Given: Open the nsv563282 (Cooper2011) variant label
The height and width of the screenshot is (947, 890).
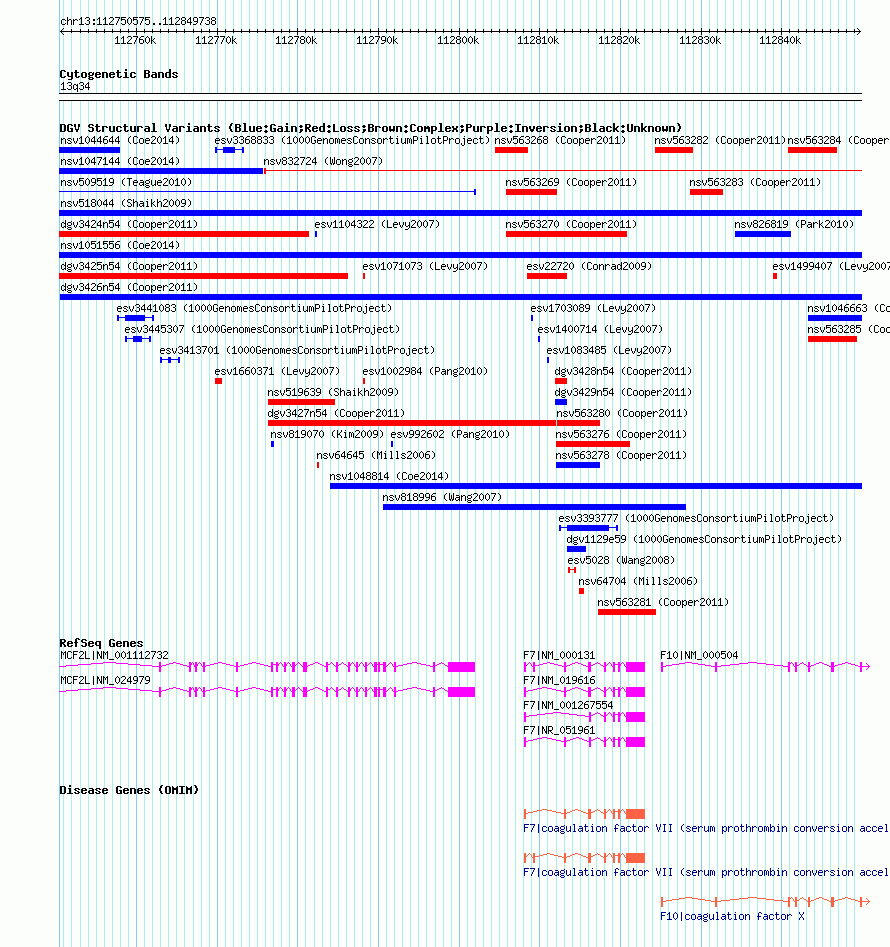Looking at the screenshot, I should point(720,140).
